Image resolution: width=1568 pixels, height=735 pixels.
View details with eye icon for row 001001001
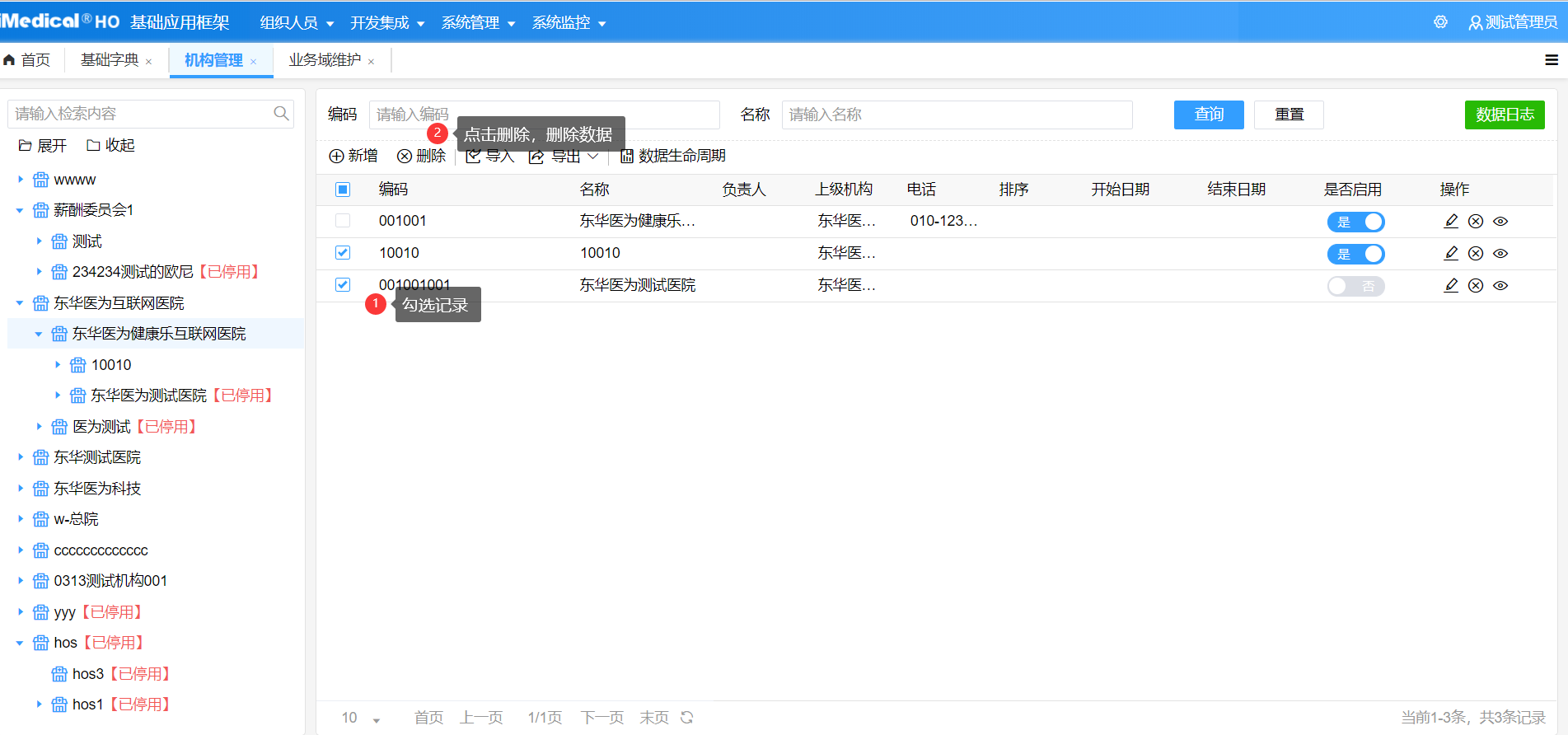tap(1500, 285)
